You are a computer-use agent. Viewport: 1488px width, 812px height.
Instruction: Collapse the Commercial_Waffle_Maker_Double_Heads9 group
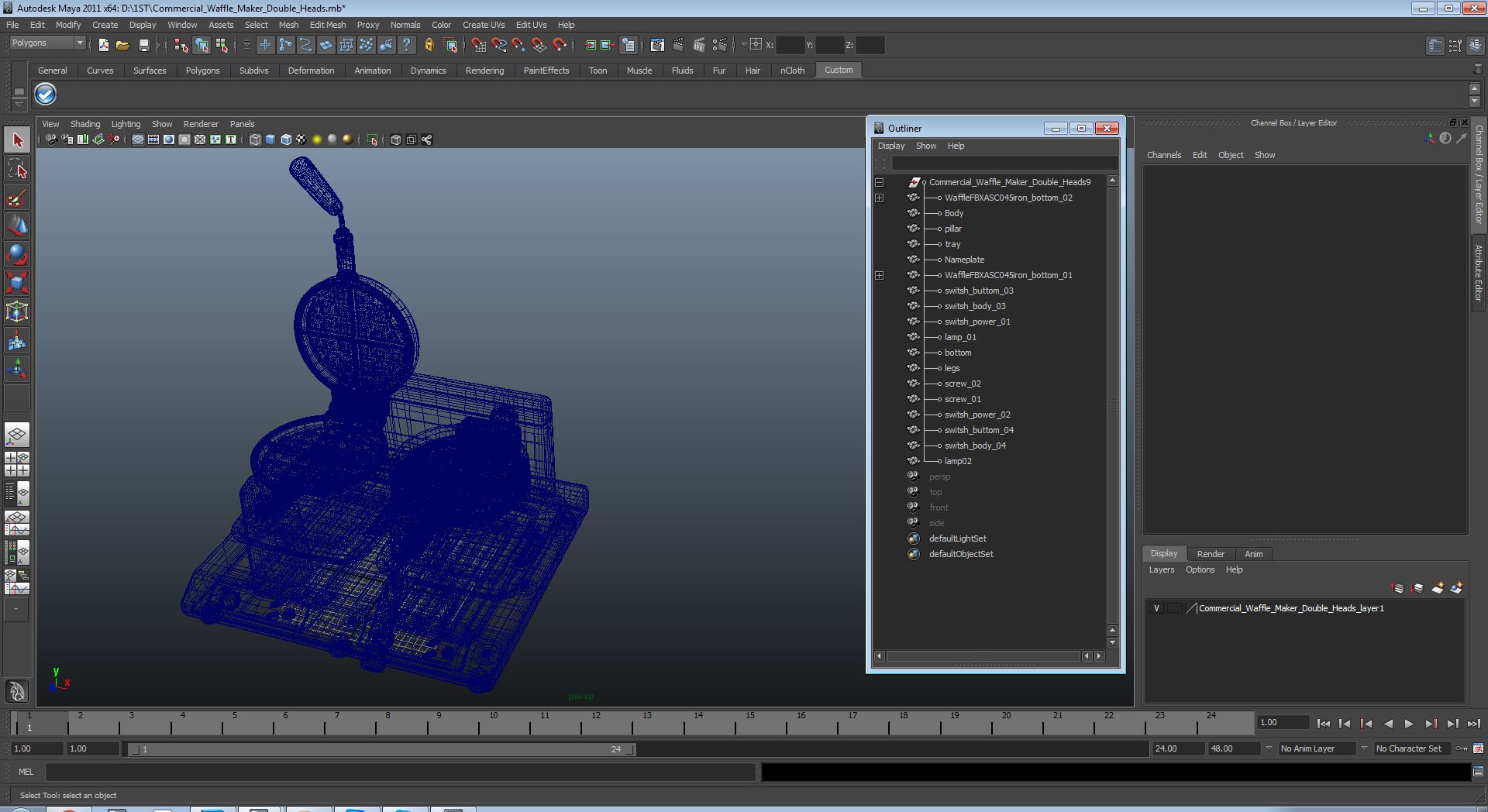[x=879, y=183]
